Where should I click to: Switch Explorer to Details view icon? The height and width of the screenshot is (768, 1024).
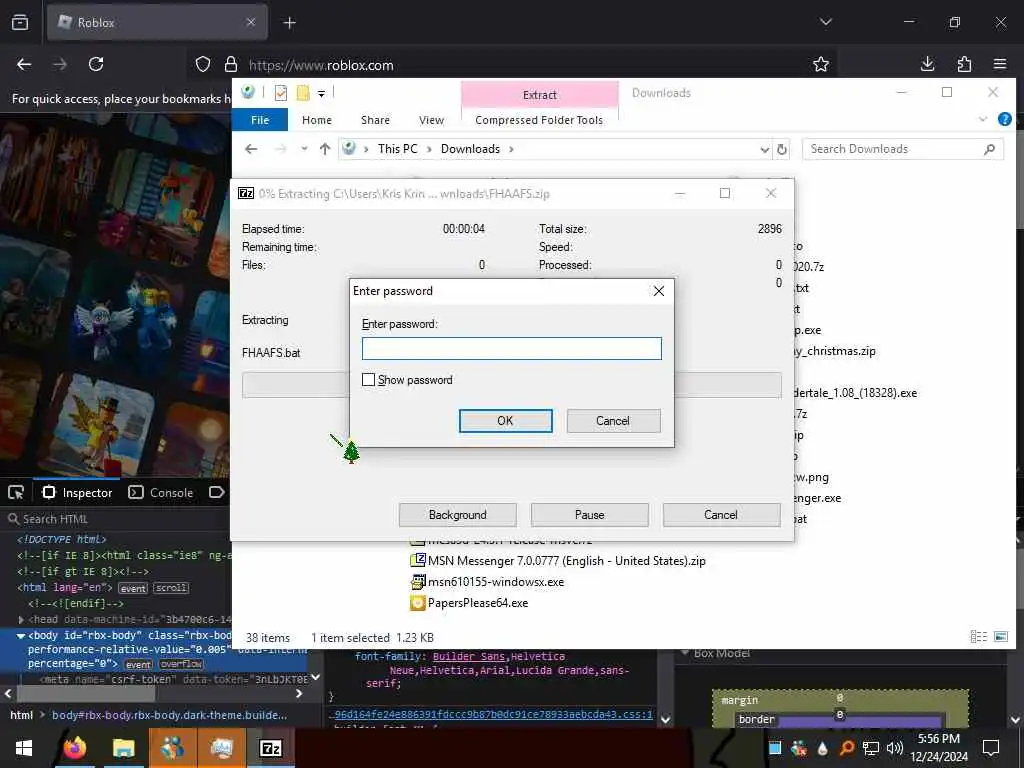[978, 637]
